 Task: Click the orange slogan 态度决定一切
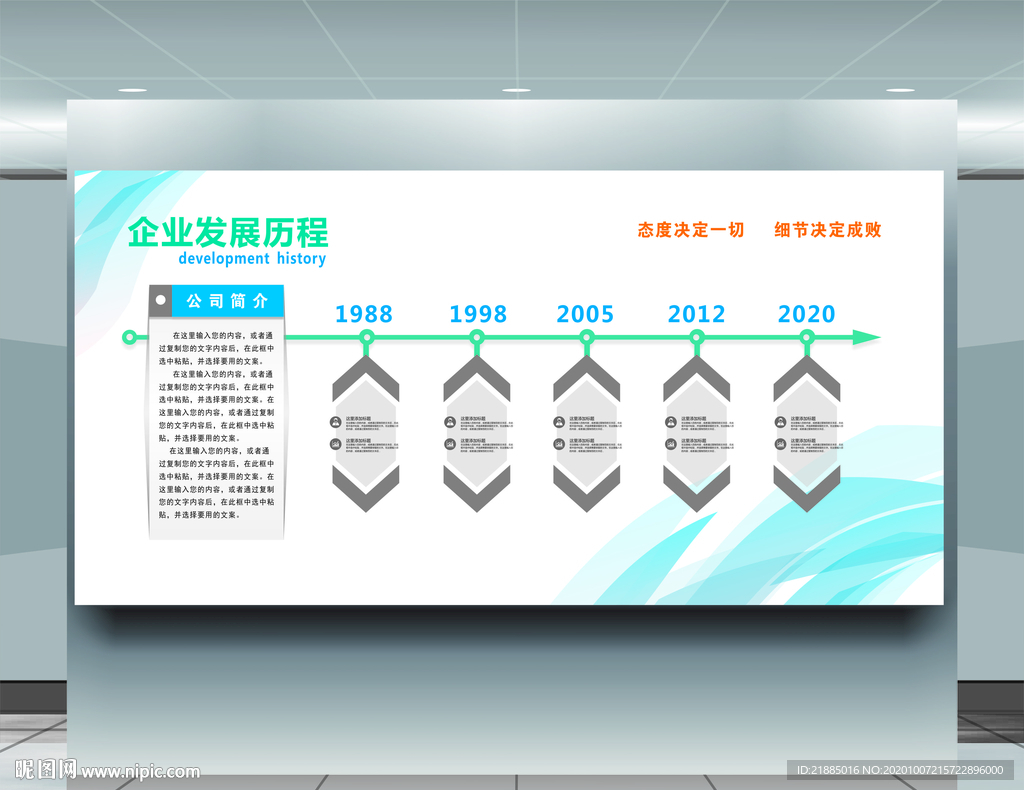click(691, 230)
